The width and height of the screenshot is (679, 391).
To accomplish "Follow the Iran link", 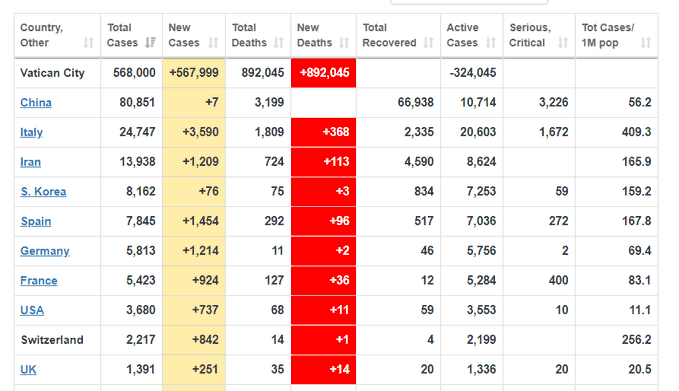I will pyautogui.click(x=30, y=162).
